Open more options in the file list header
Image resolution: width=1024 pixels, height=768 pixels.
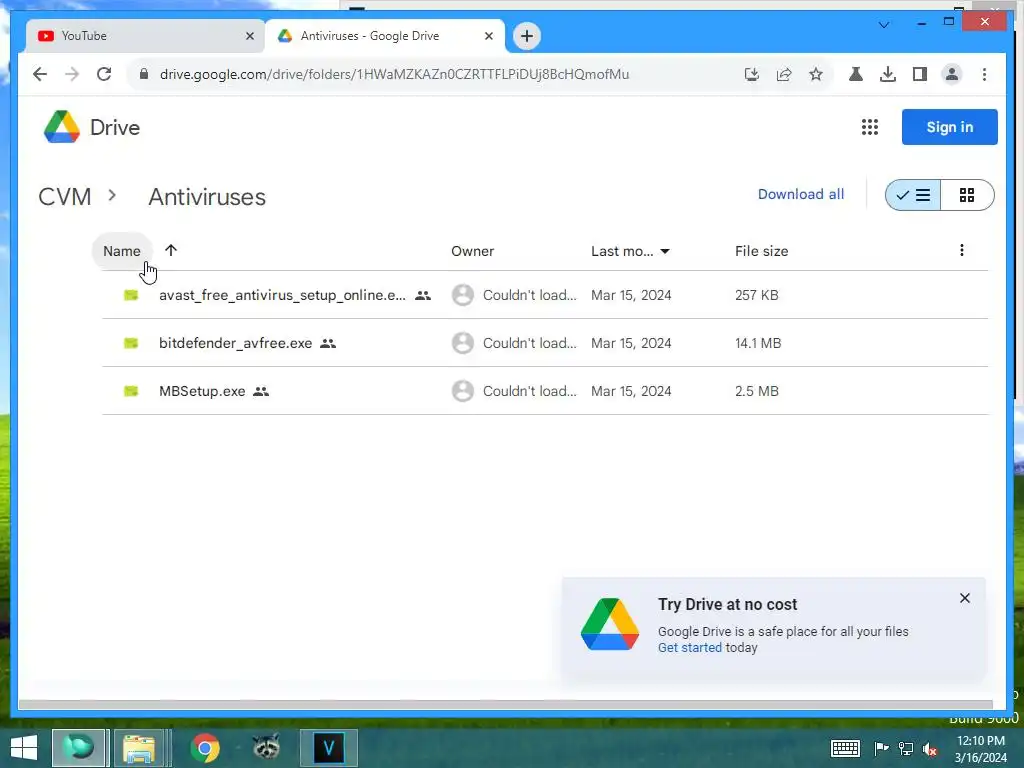(x=961, y=250)
